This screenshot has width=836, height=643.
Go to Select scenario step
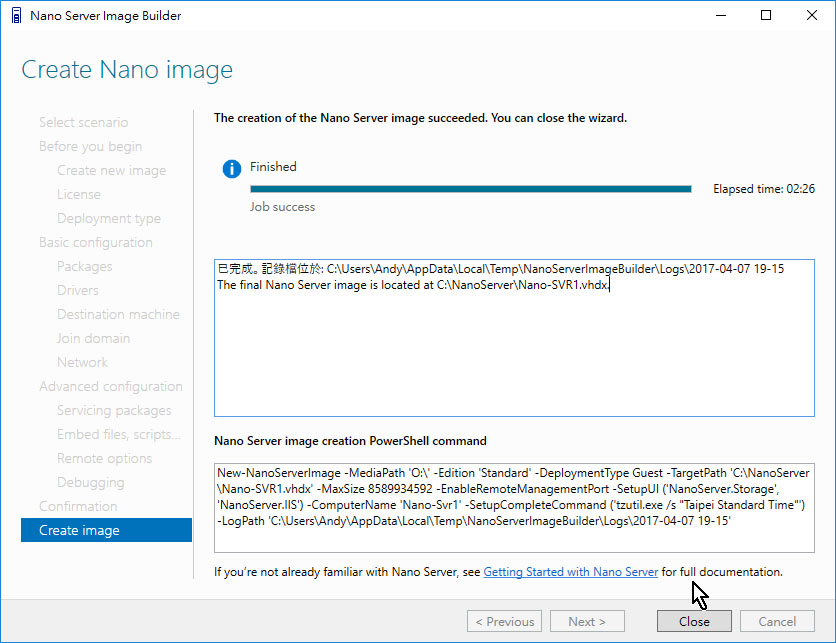tap(83, 122)
